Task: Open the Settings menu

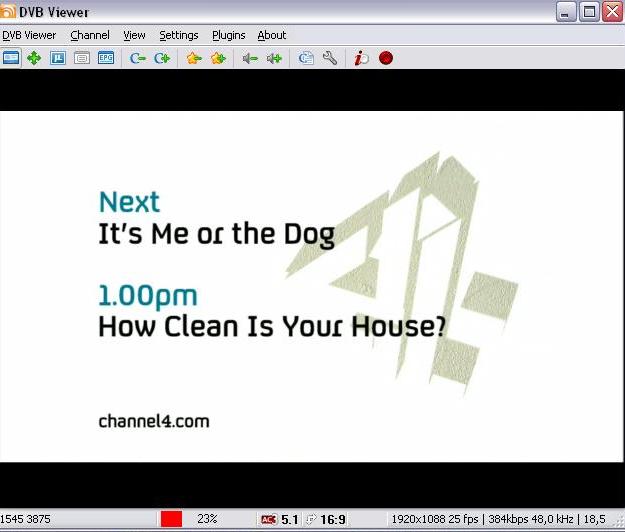Action: tap(179, 35)
